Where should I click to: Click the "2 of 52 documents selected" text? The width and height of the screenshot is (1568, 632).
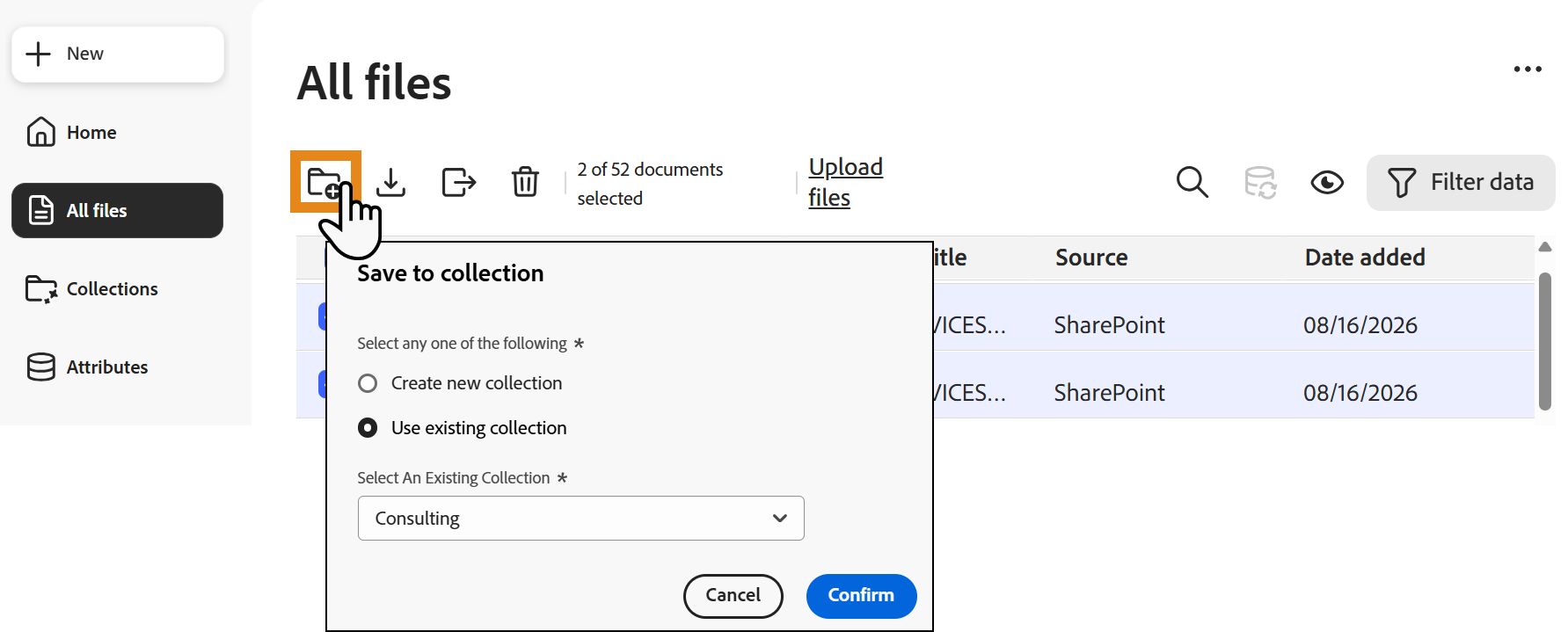click(x=650, y=183)
